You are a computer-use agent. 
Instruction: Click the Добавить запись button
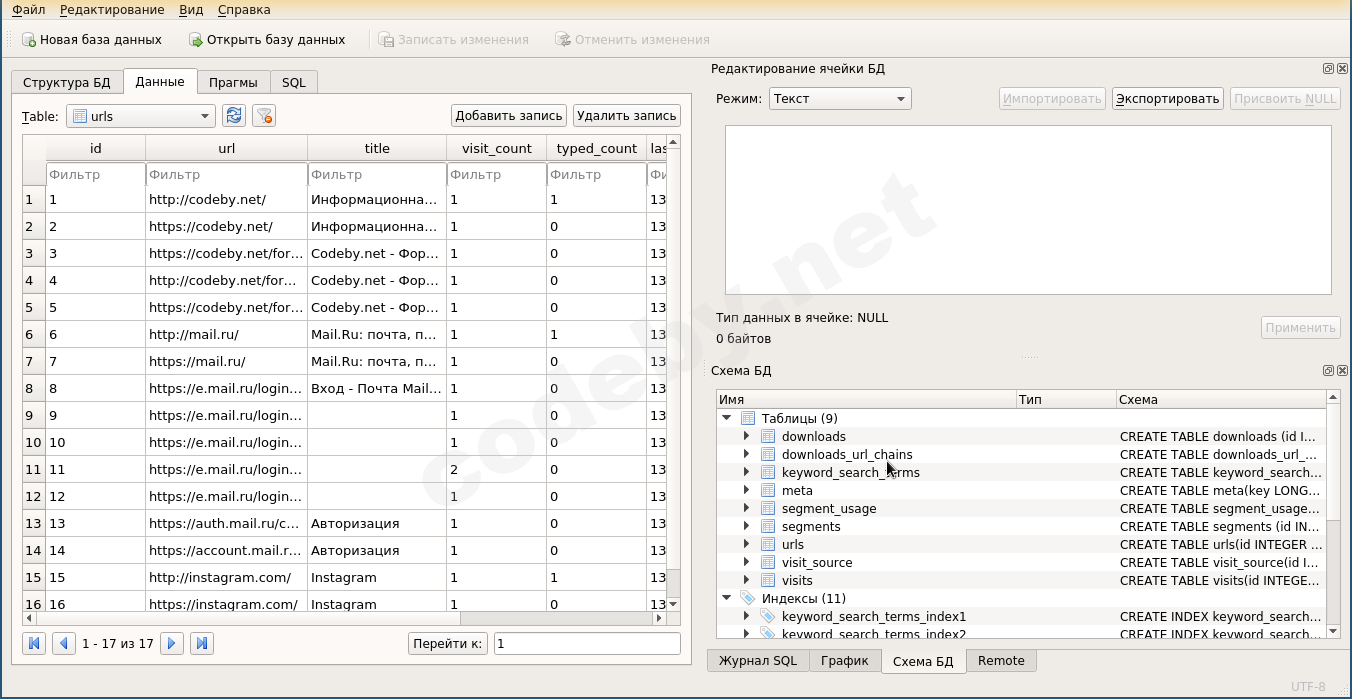tap(508, 116)
